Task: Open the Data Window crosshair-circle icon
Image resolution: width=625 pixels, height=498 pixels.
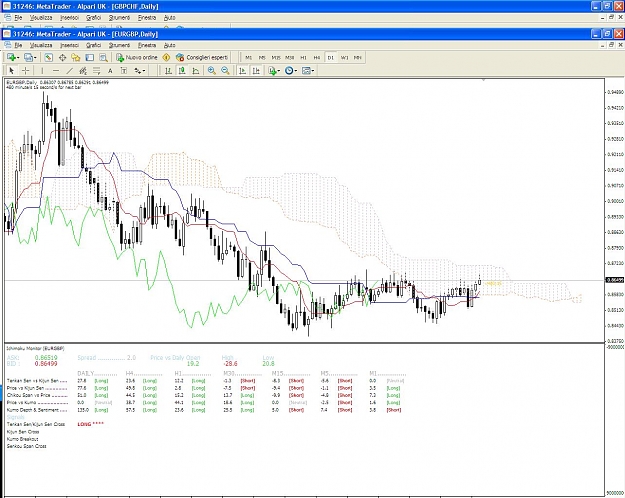Action: coord(63,57)
